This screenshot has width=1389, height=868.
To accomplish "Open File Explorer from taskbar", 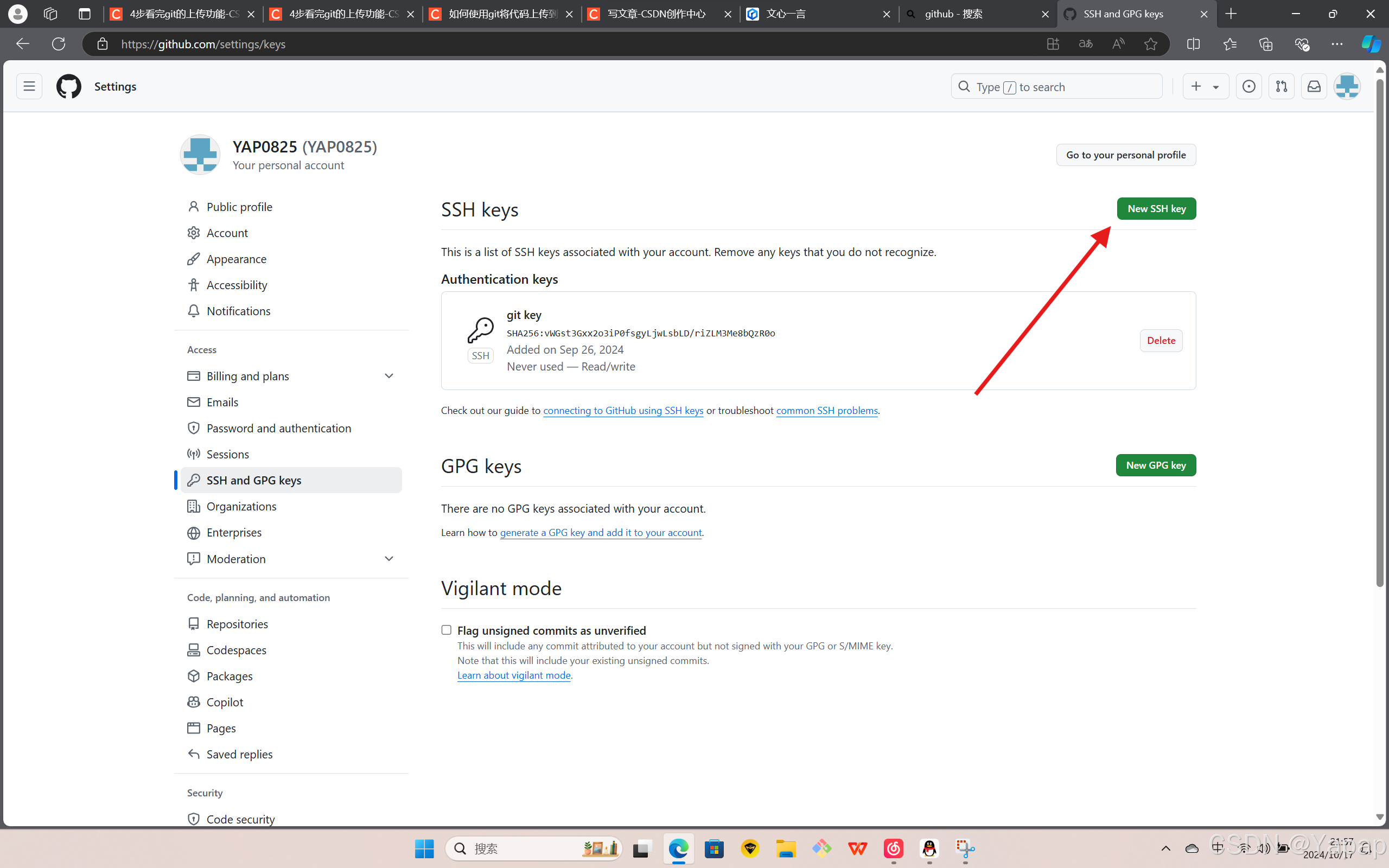I will point(786,848).
